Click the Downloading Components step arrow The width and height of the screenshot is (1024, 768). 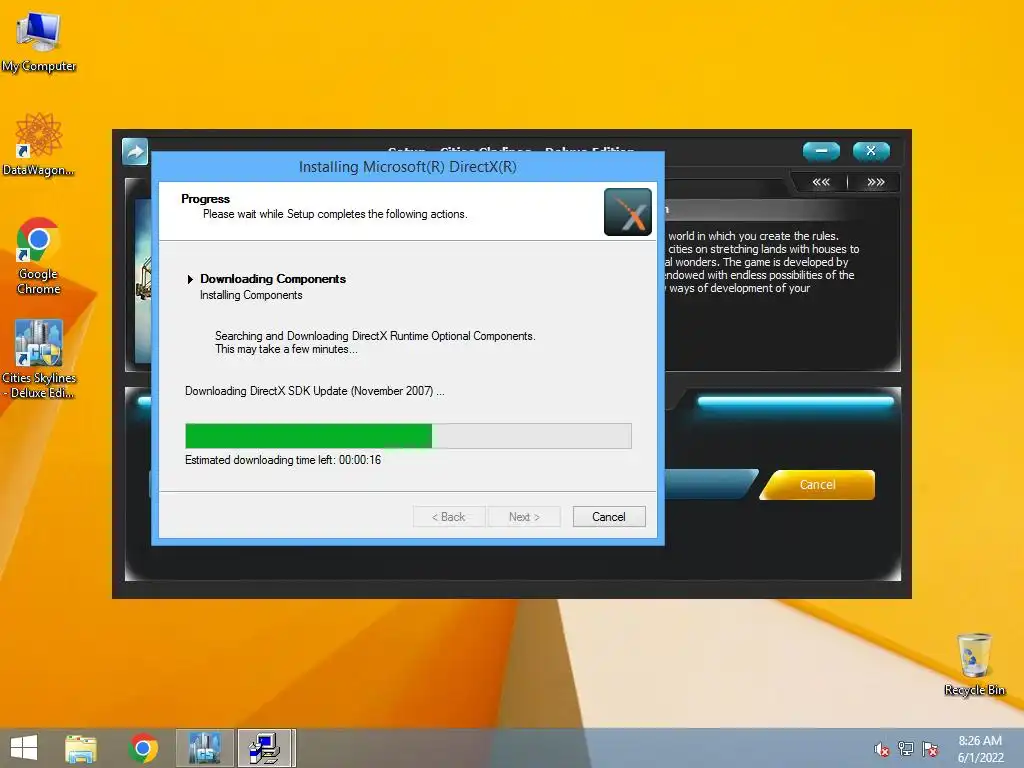(190, 279)
